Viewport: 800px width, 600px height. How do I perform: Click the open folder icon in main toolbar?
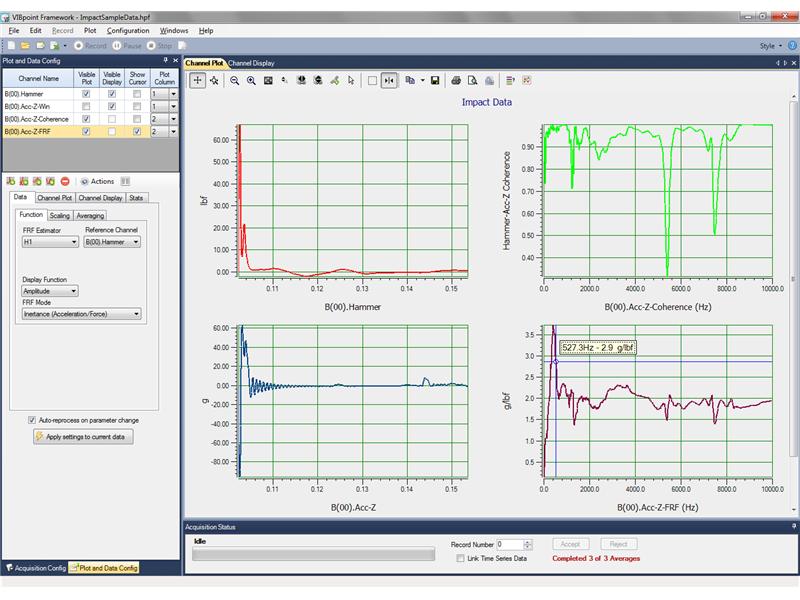(24, 45)
